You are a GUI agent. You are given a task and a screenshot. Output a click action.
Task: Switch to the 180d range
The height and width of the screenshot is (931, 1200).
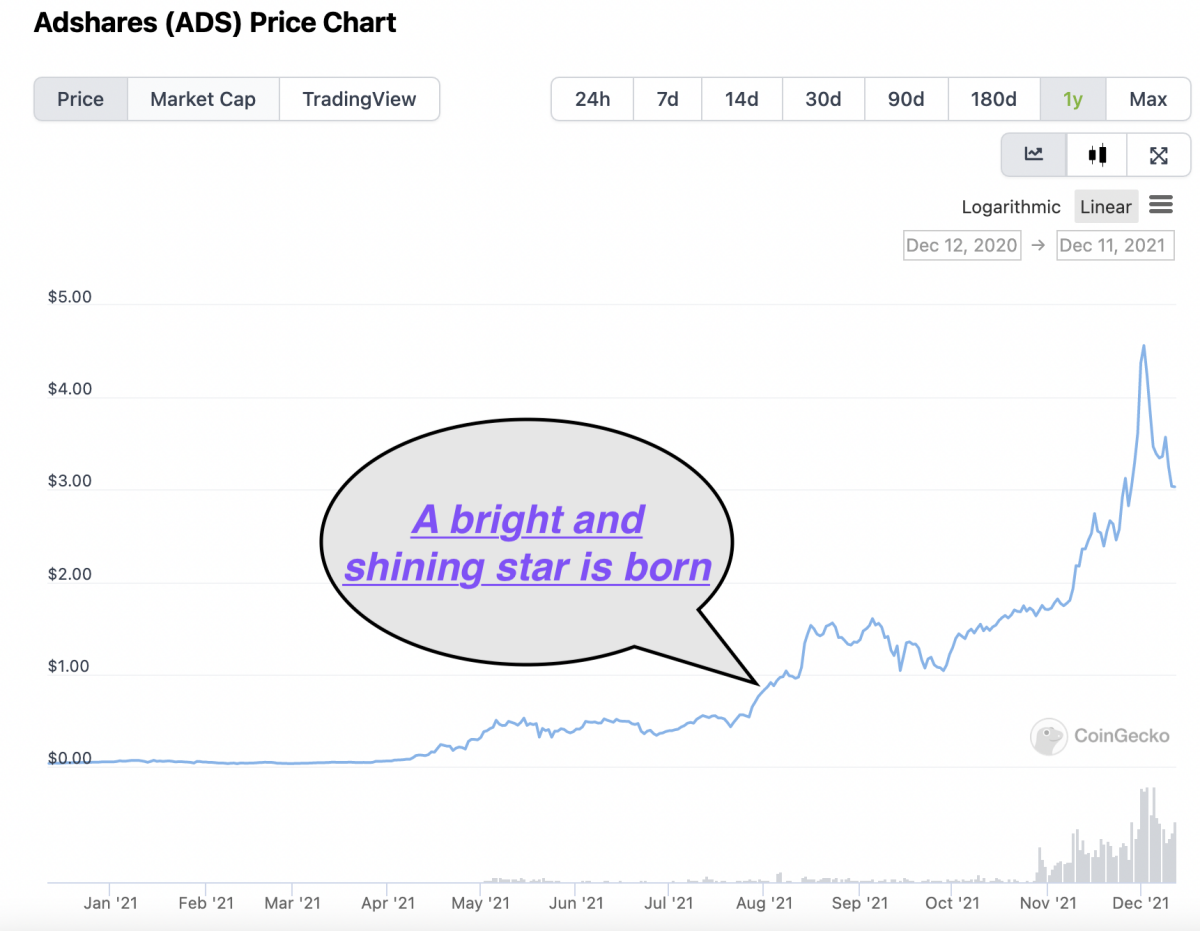point(994,99)
